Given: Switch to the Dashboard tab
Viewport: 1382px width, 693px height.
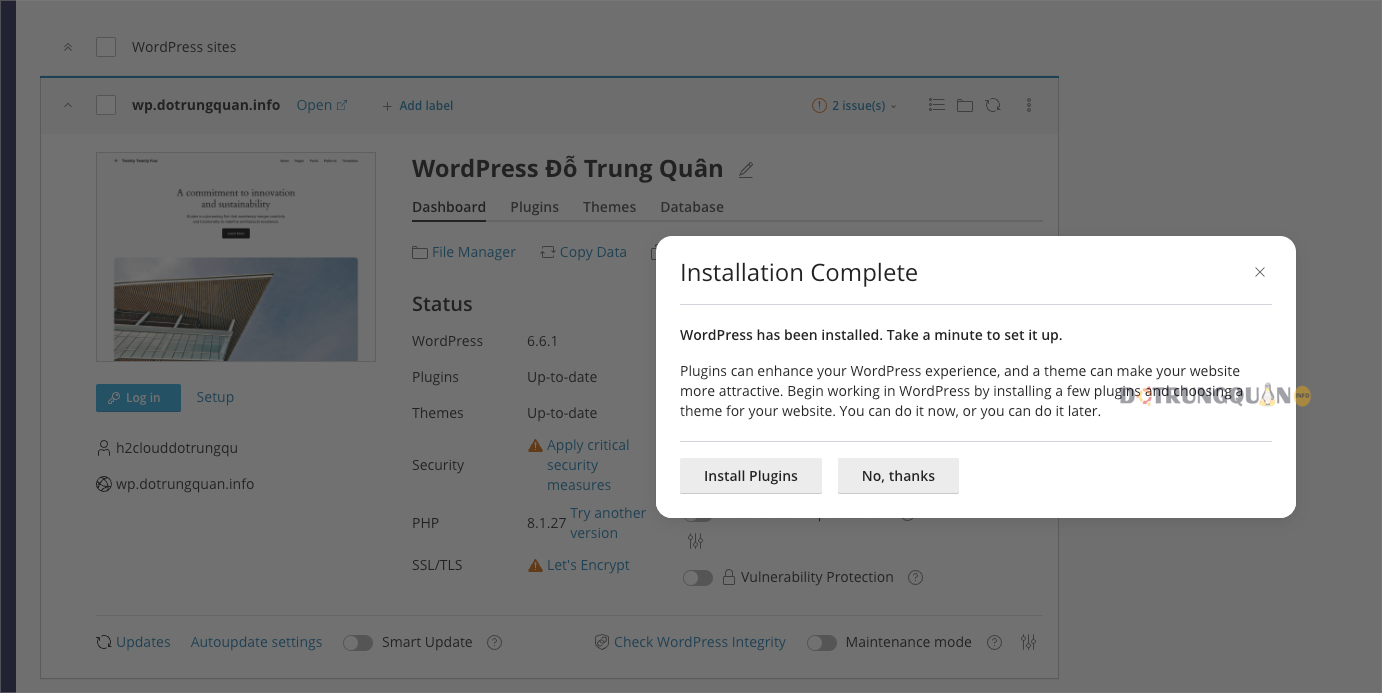Looking at the screenshot, I should coord(449,207).
